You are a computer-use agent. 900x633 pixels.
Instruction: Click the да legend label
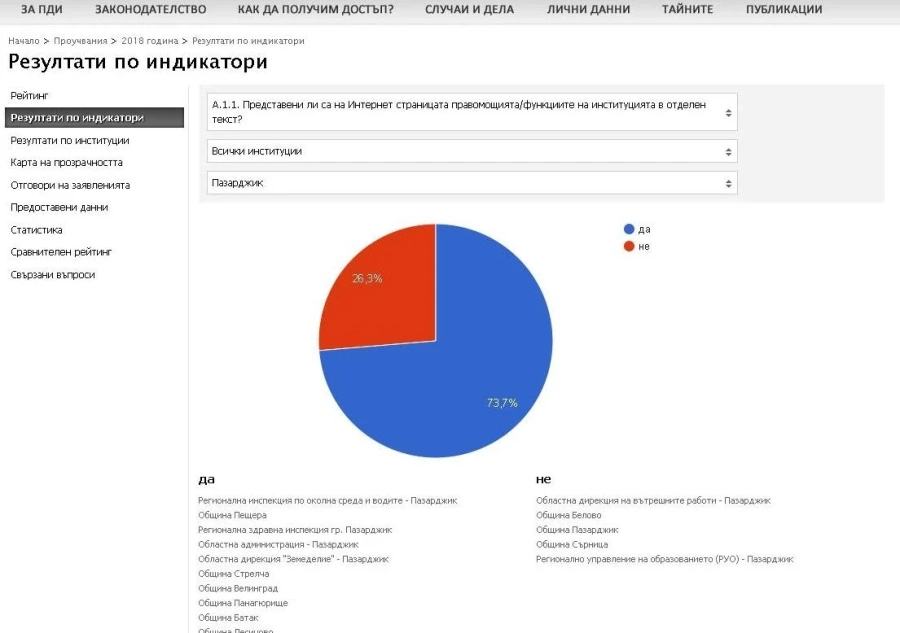pos(644,229)
